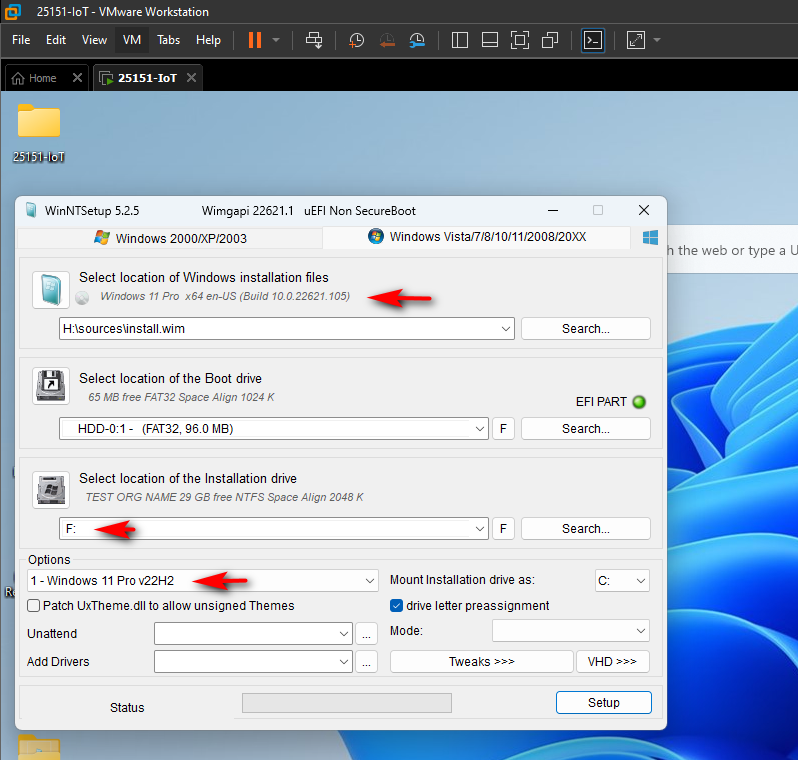
Task: Click the Windows logo icon in WinNTSetup
Action: pyautogui.click(x=650, y=237)
